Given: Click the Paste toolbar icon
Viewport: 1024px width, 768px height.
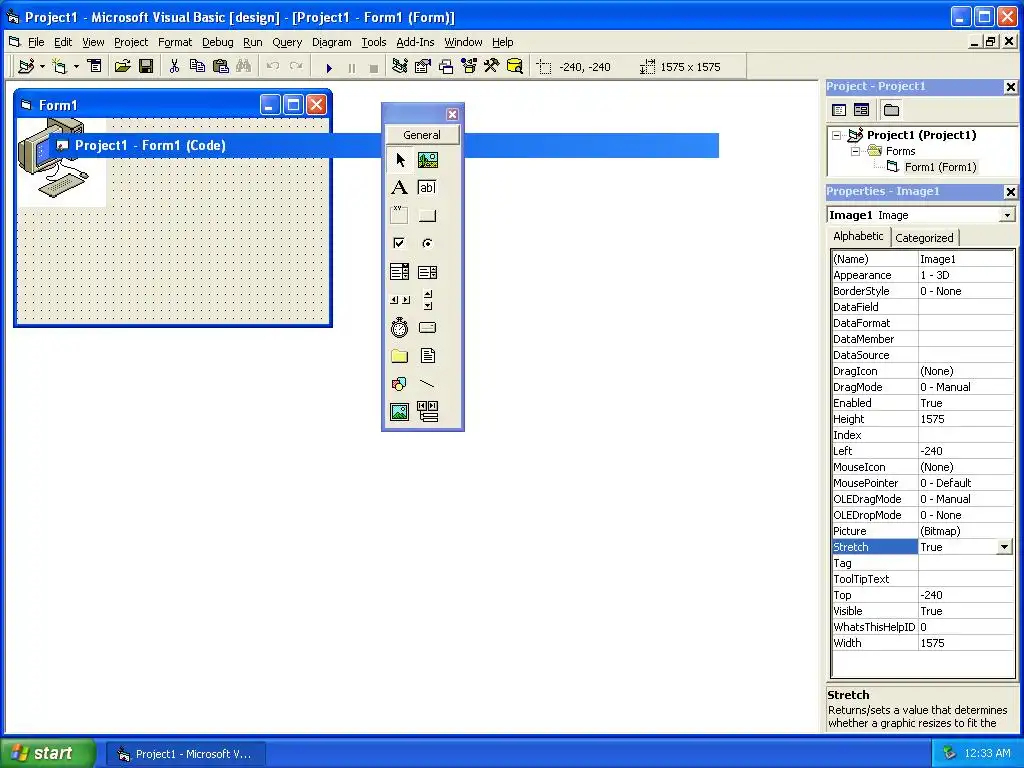Looking at the screenshot, I should point(221,67).
